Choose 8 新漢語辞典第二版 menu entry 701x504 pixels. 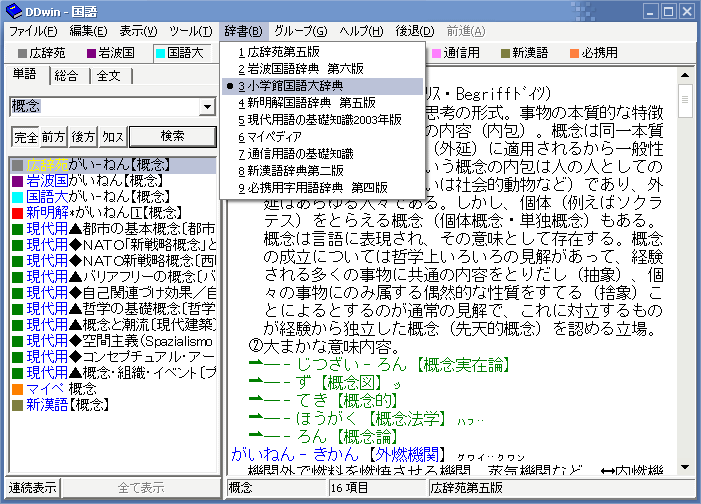click(322, 171)
